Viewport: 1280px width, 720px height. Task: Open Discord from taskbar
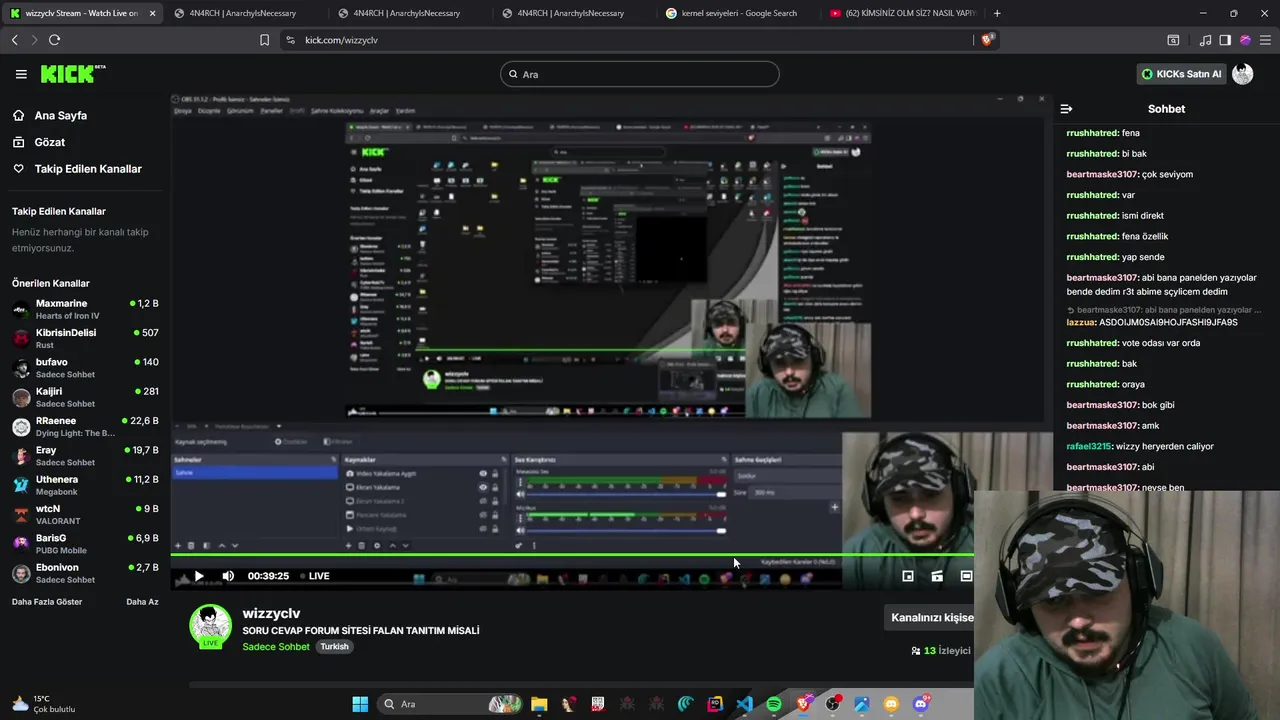click(x=921, y=704)
